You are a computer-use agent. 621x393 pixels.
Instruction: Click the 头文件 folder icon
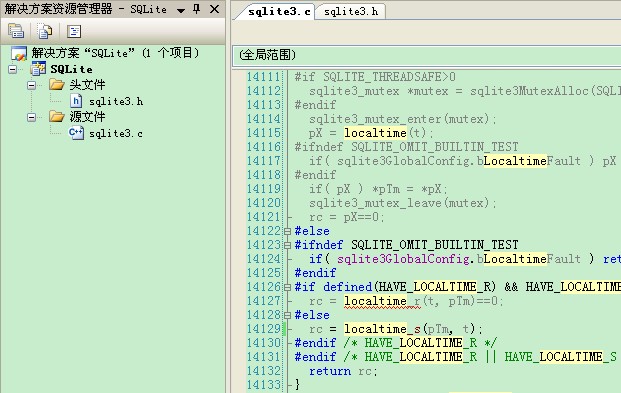coord(57,84)
